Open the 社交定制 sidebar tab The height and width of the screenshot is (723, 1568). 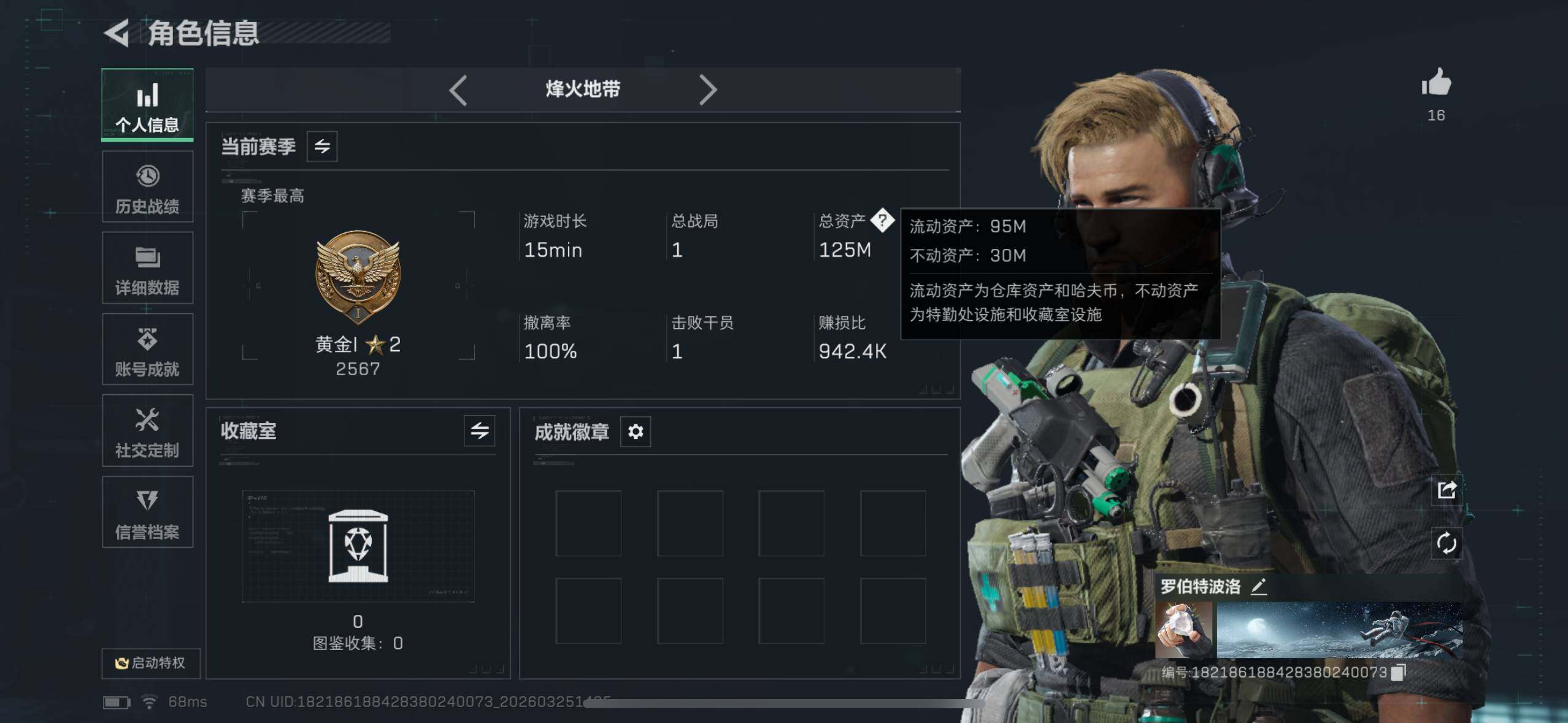point(148,430)
